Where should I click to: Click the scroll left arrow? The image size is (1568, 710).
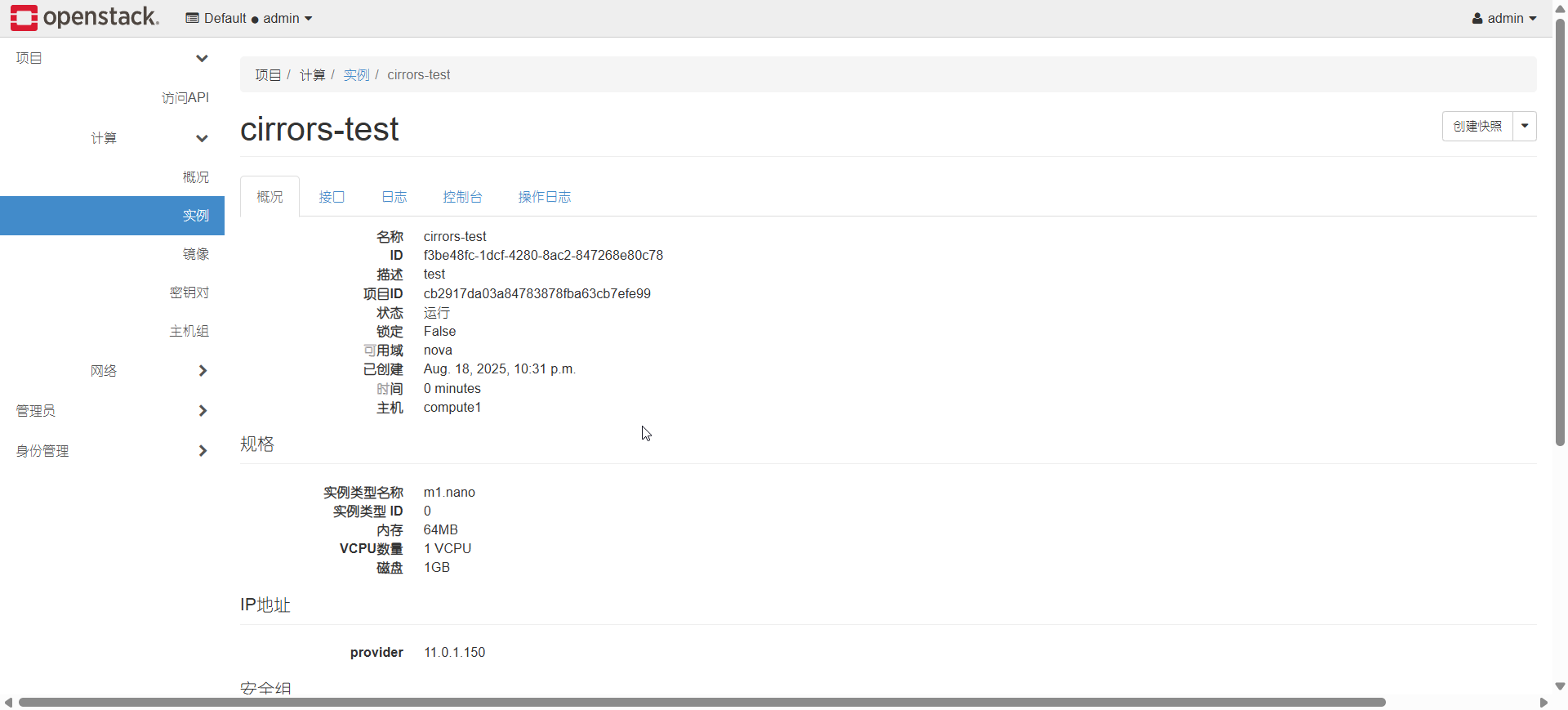[x=8, y=703]
